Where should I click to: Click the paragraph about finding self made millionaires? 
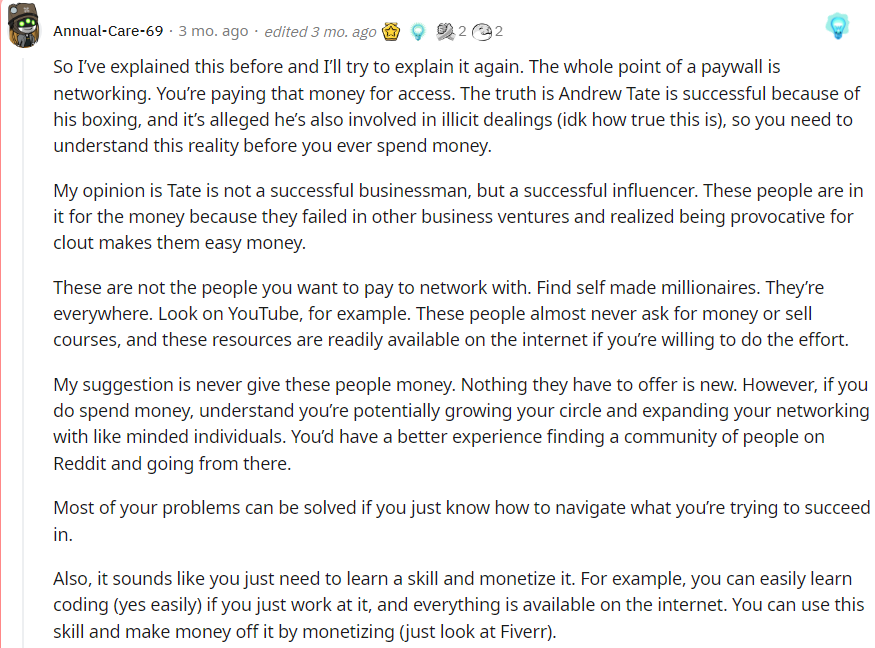point(451,314)
